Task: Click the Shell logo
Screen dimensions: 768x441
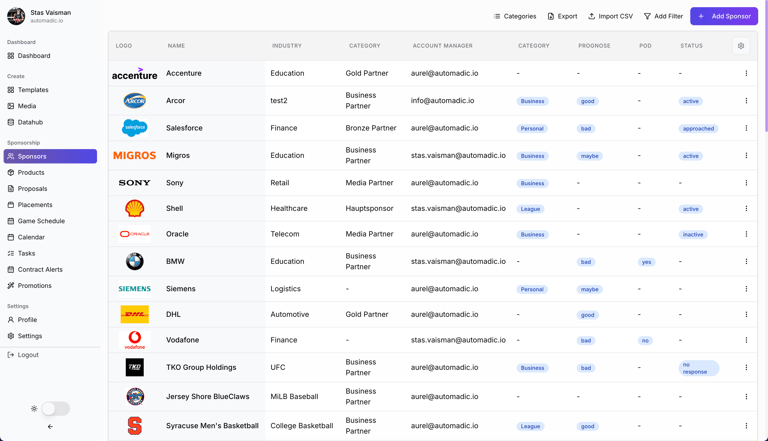Action: point(135,208)
